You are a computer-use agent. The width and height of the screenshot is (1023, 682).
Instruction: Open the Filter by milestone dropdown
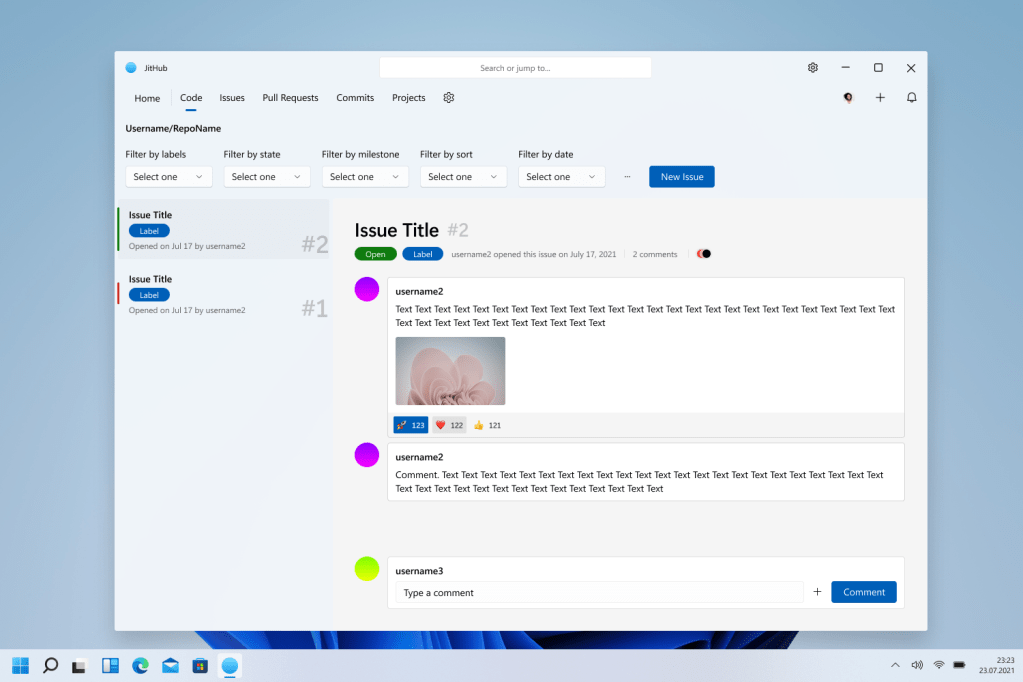click(364, 177)
